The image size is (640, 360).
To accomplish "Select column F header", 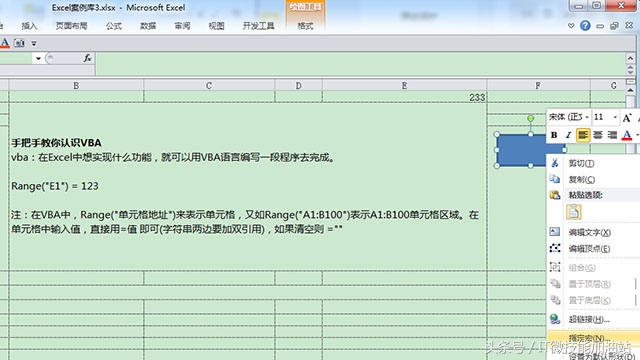I will point(538,85).
